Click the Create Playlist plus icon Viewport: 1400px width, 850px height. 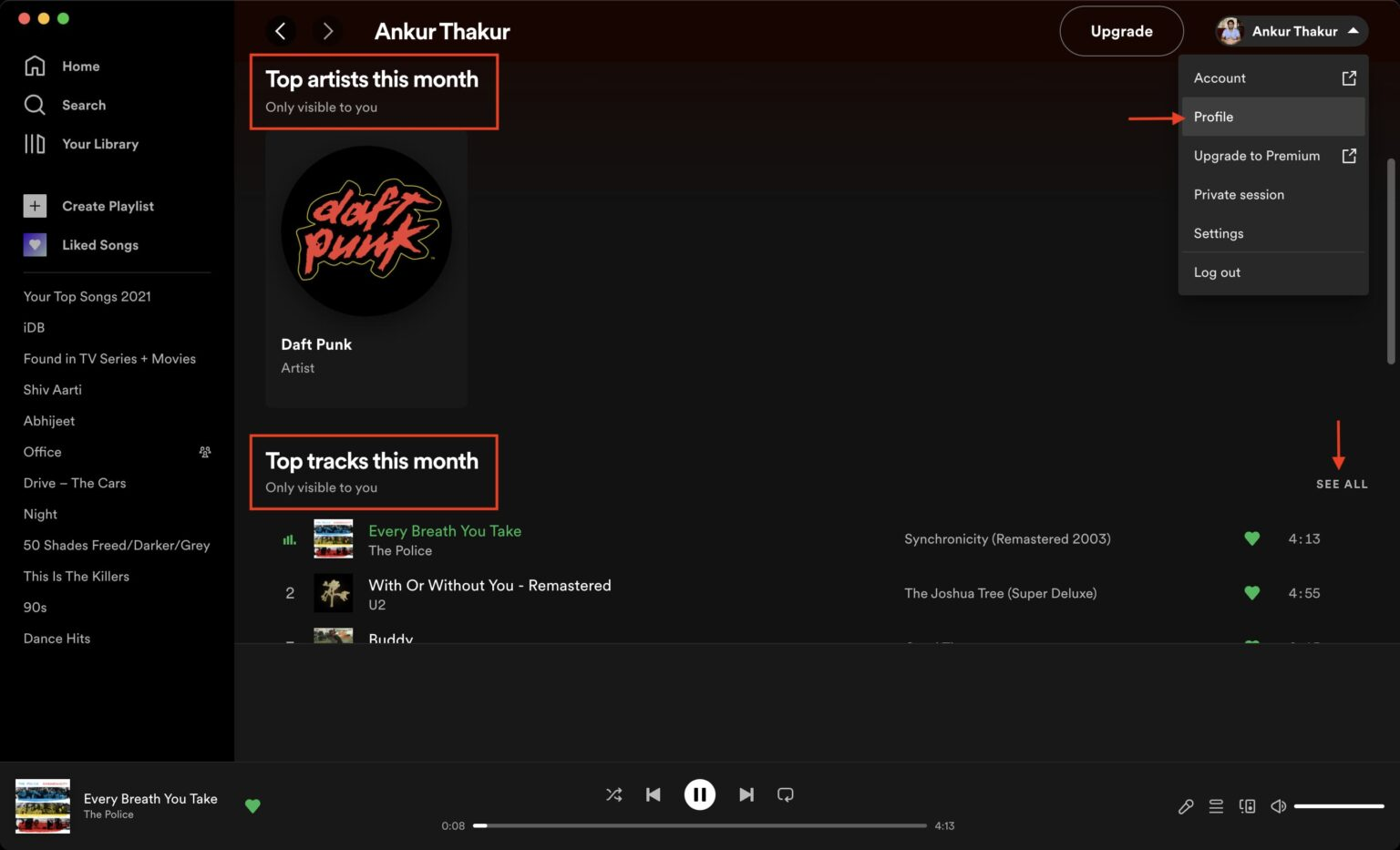(35, 206)
